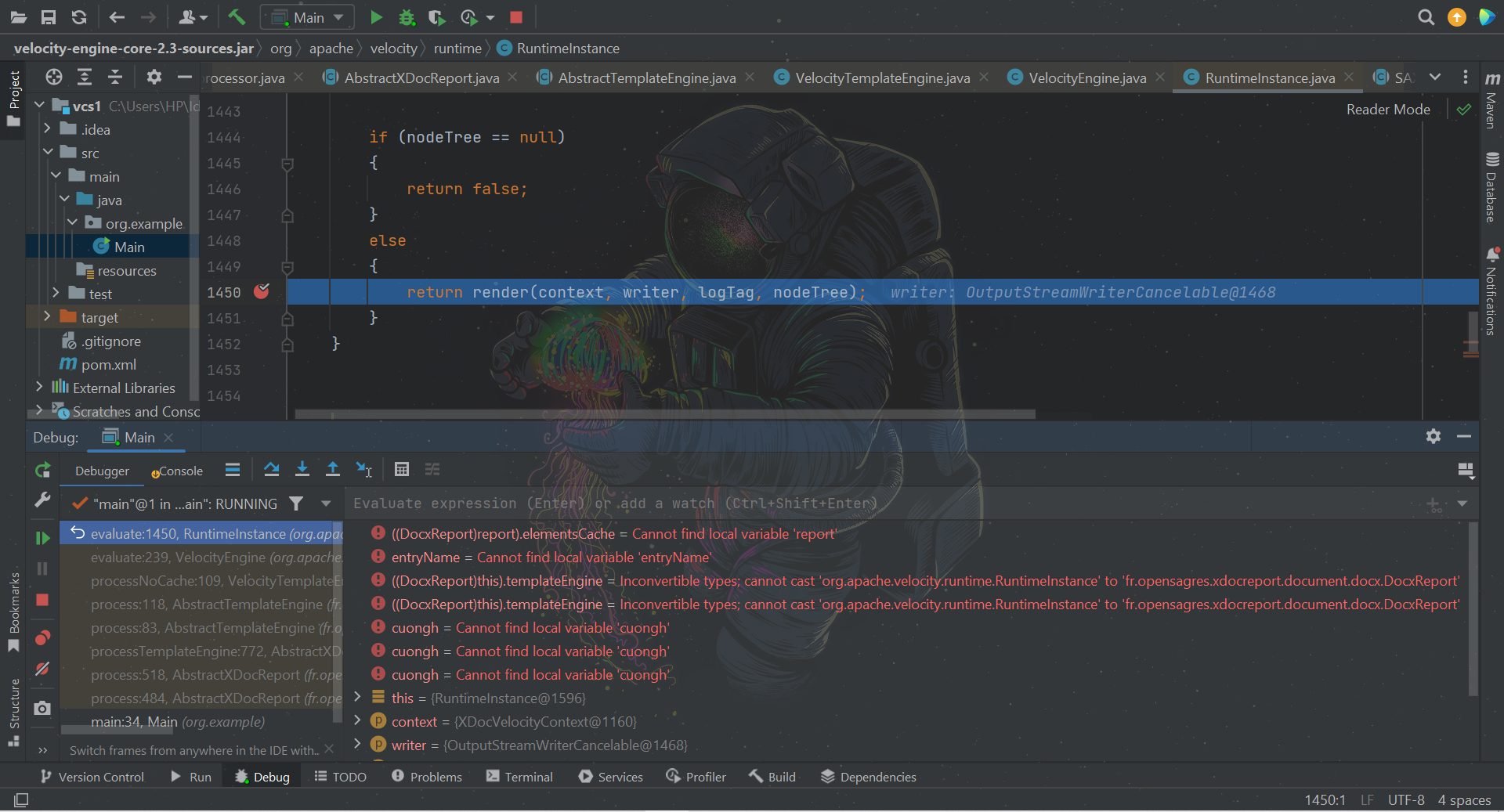This screenshot has width=1504, height=812.
Task: Open Project panel gear options
Action: [154, 77]
